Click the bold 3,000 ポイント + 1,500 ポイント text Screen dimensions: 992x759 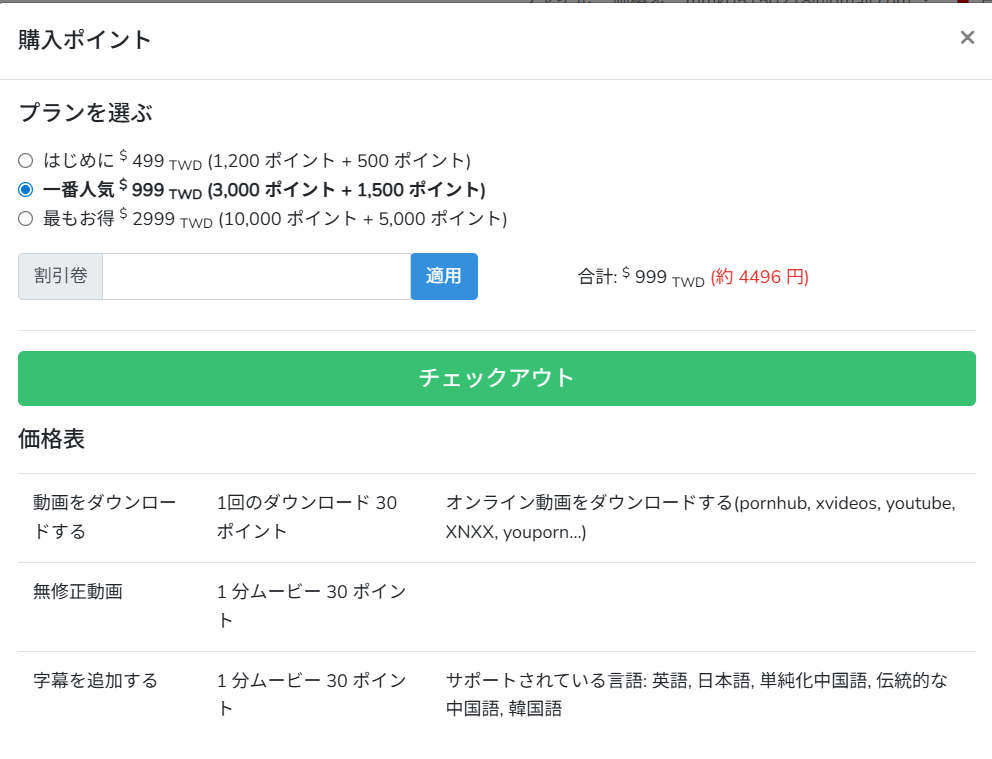pos(346,190)
